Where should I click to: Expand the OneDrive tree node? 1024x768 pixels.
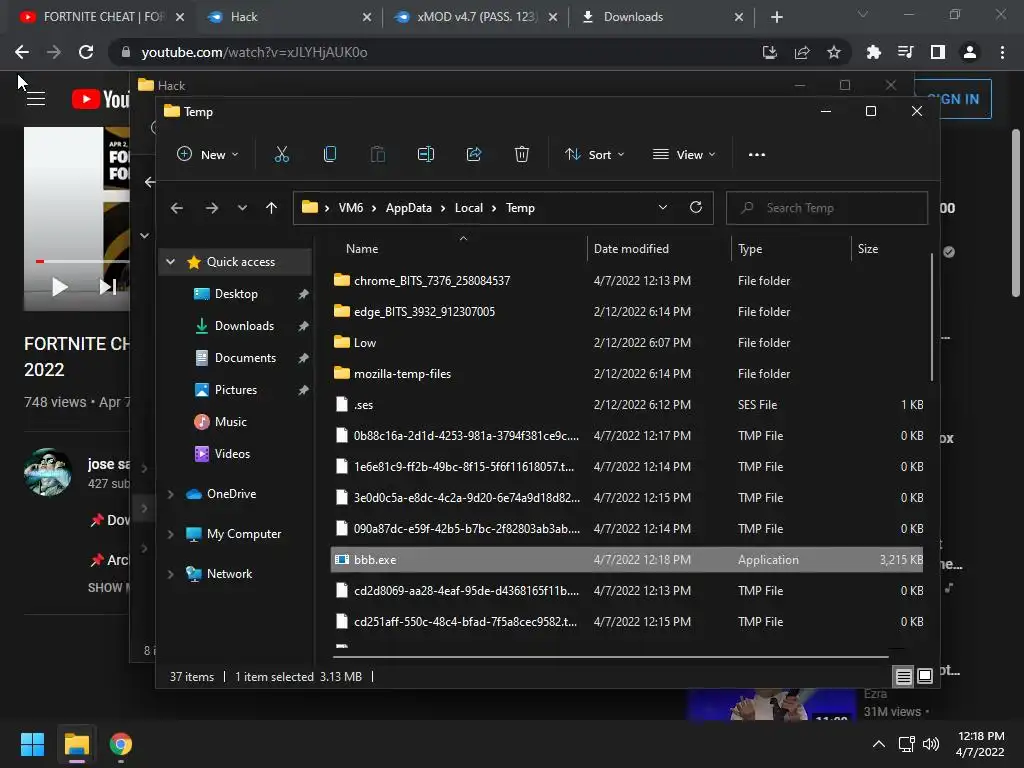(x=170, y=494)
